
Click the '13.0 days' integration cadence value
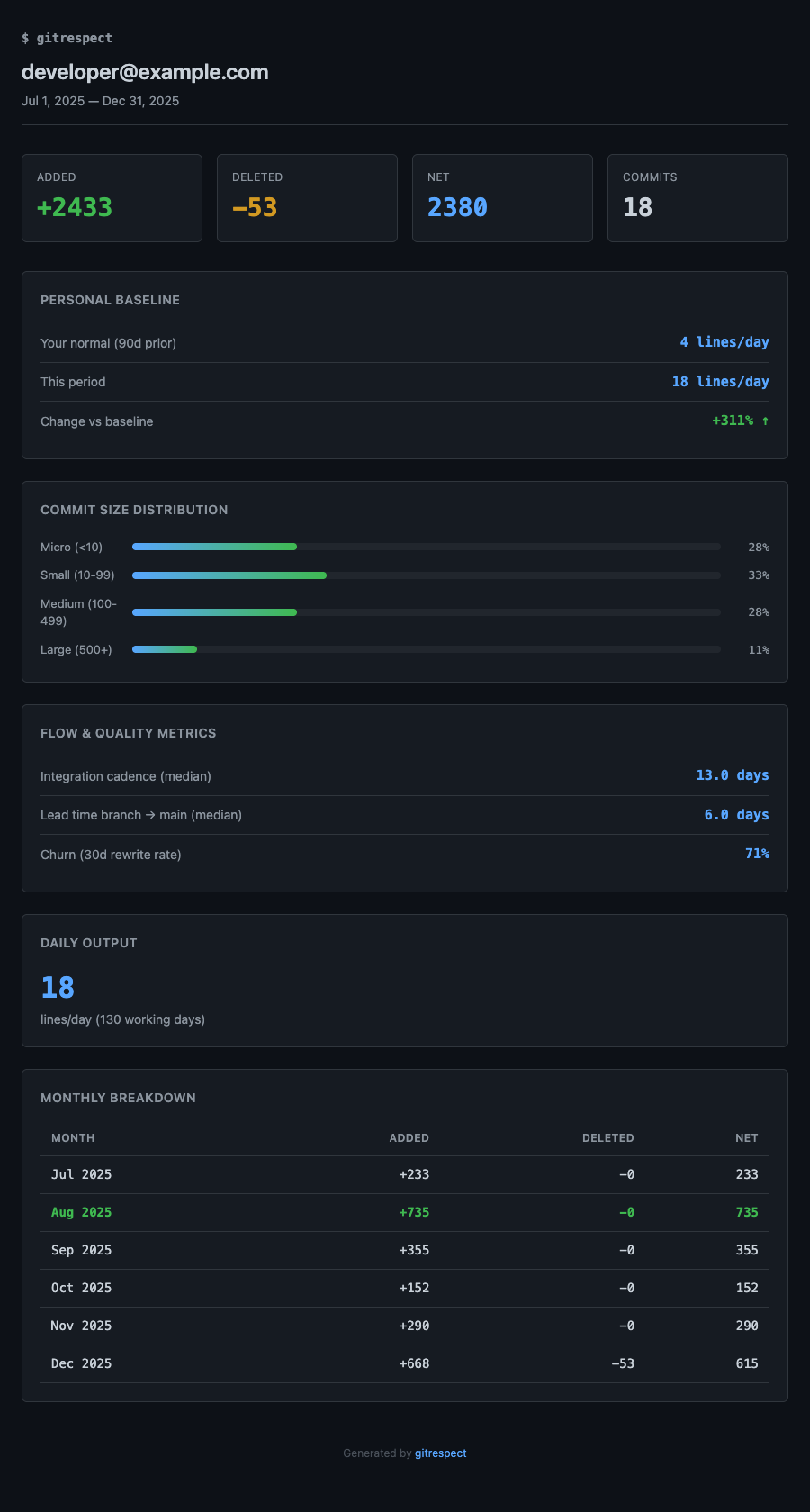pos(733,775)
